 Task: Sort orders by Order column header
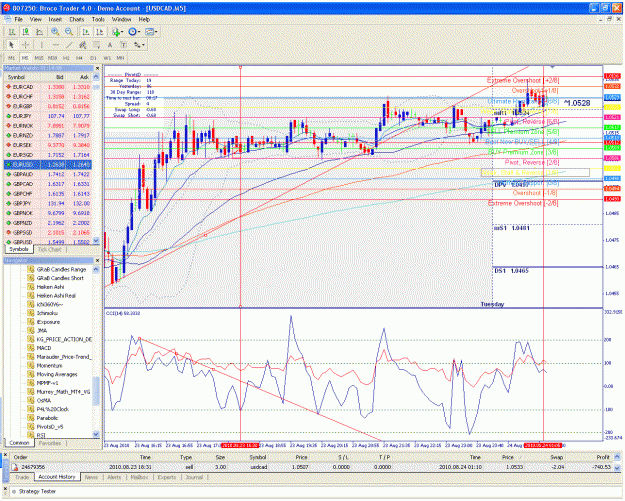(21, 457)
